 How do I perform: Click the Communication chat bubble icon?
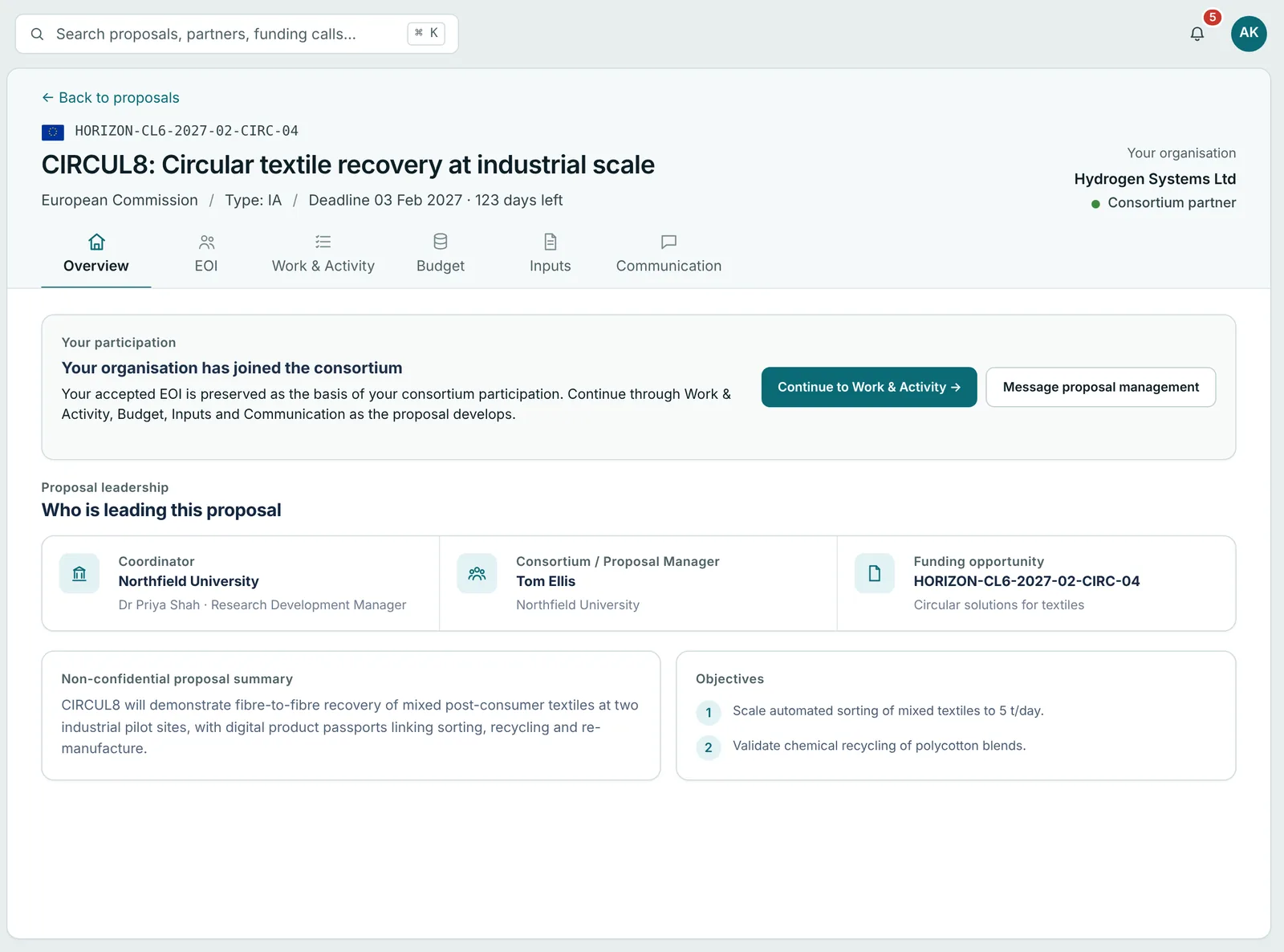[x=668, y=242]
